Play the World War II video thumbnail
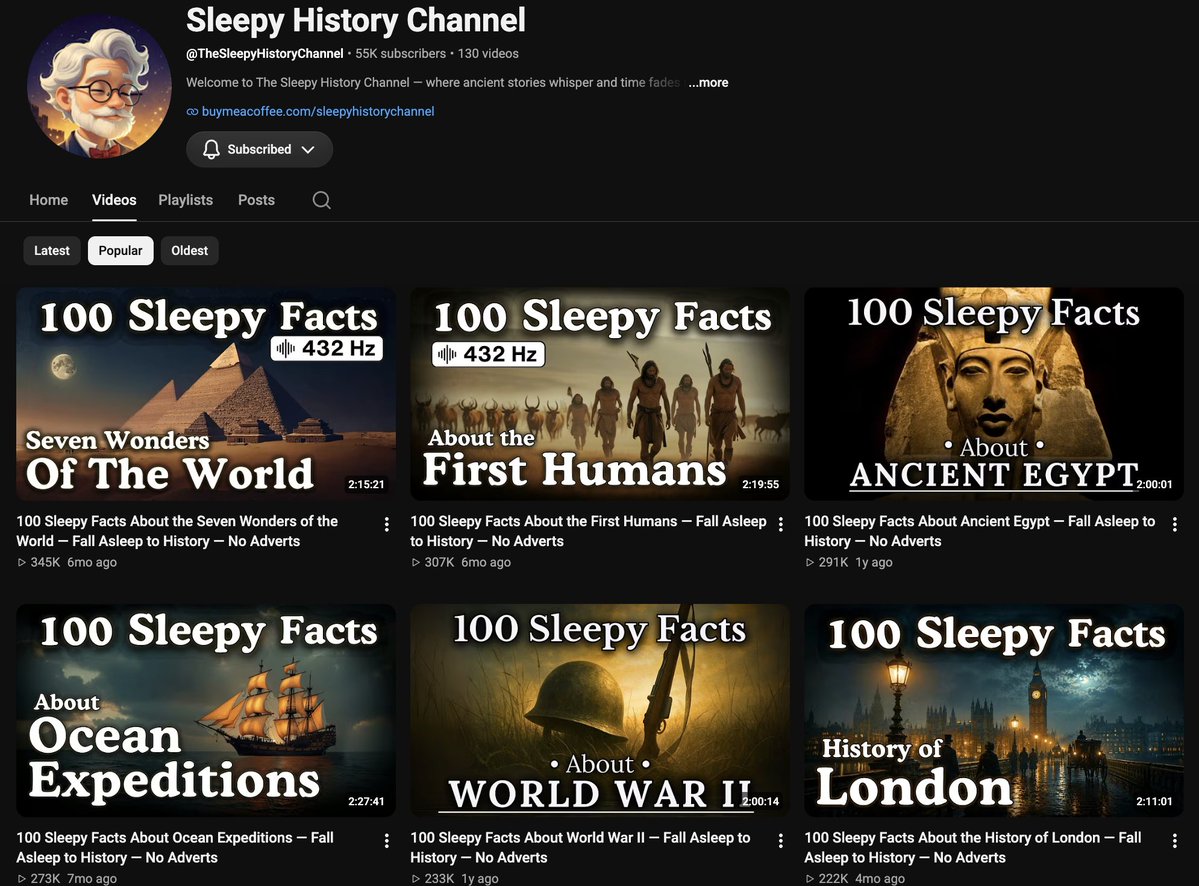1199x886 pixels. 600,710
